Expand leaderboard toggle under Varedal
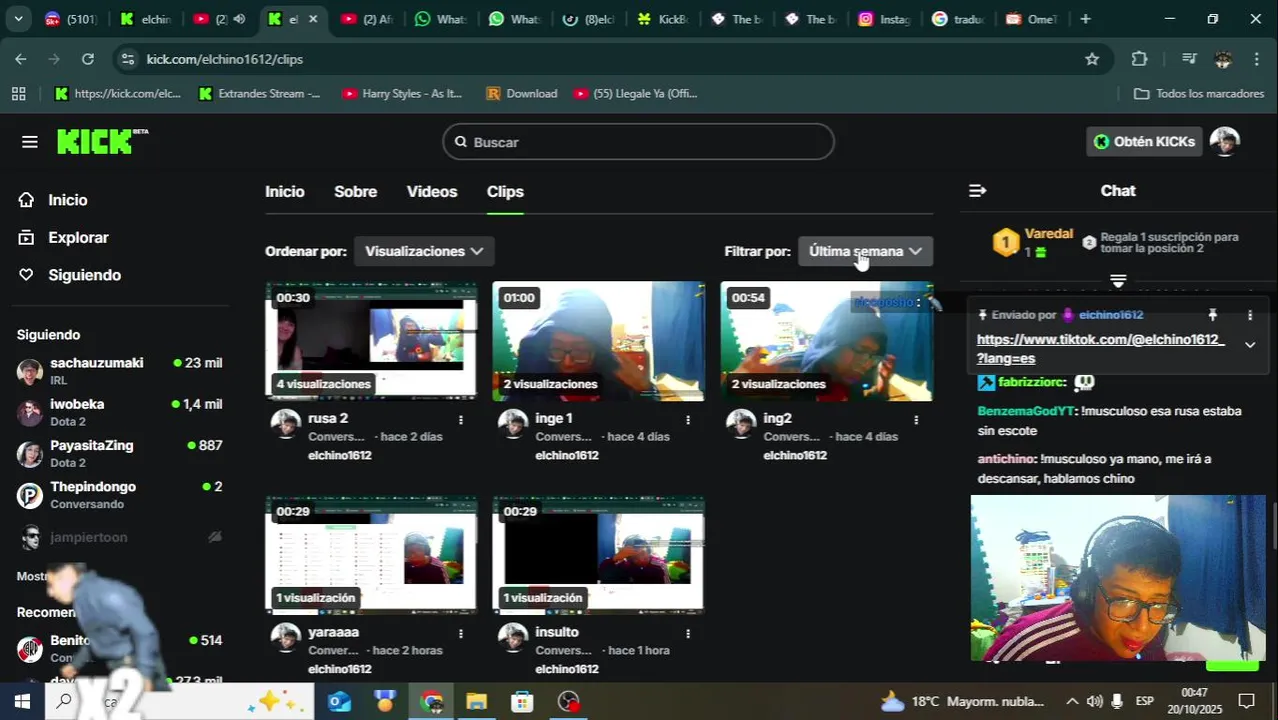Image resolution: width=1278 pixels, height=720 pixels. 1117,281
